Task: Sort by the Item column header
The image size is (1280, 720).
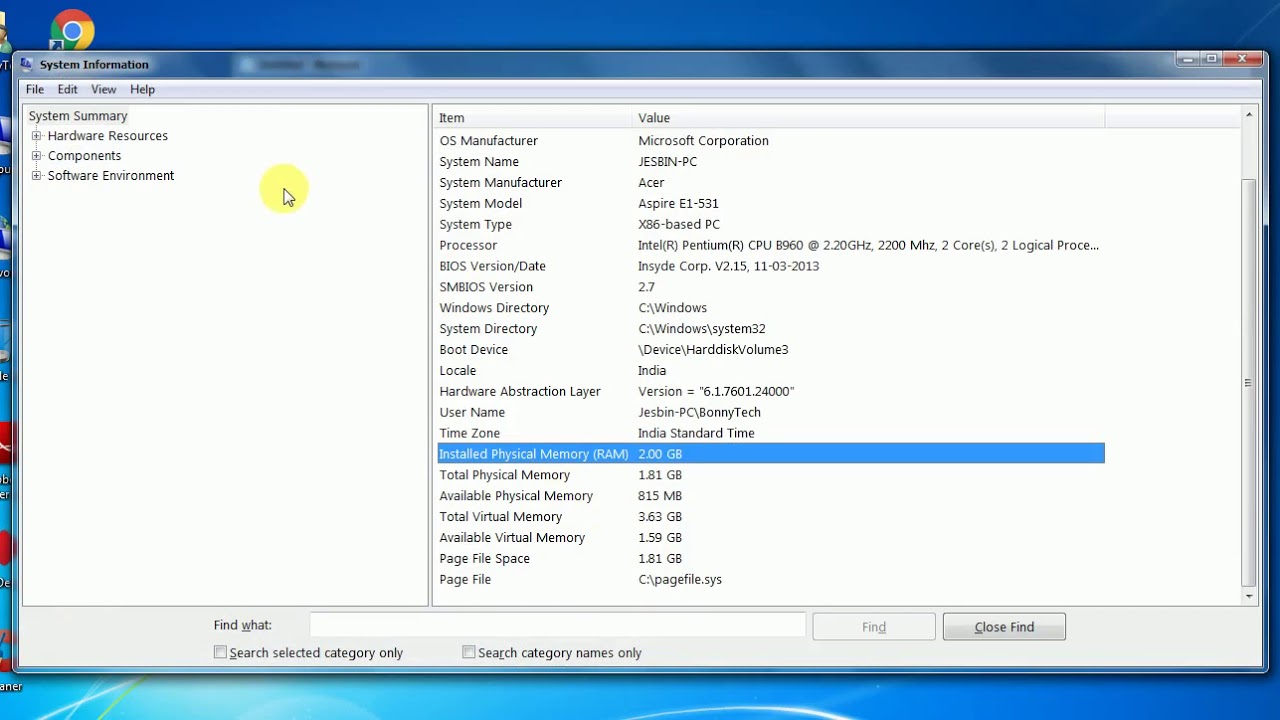Action: click(x=533, y=118)
